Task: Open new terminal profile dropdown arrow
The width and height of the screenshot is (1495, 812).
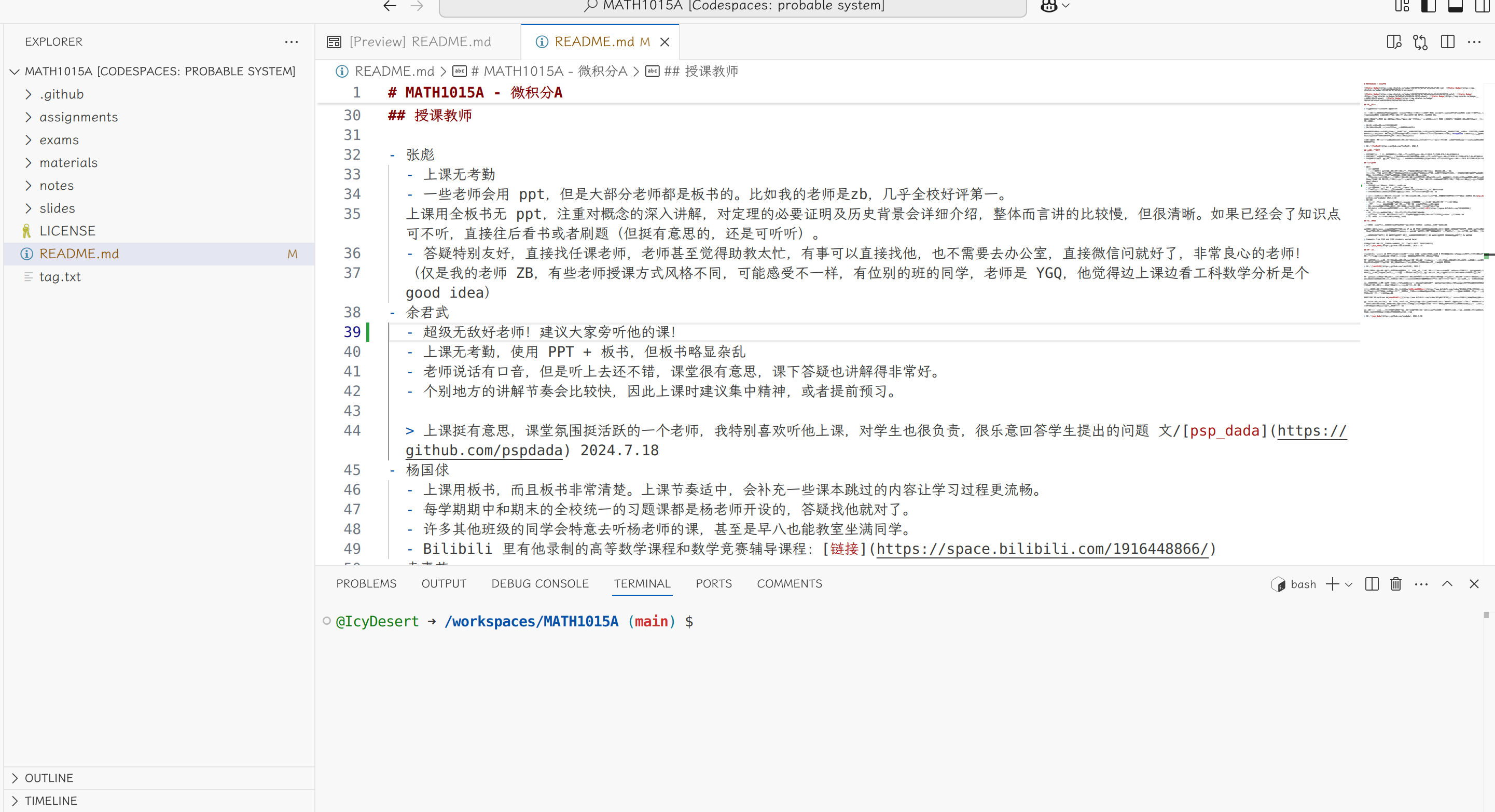Action: [x=1349, y=584]
